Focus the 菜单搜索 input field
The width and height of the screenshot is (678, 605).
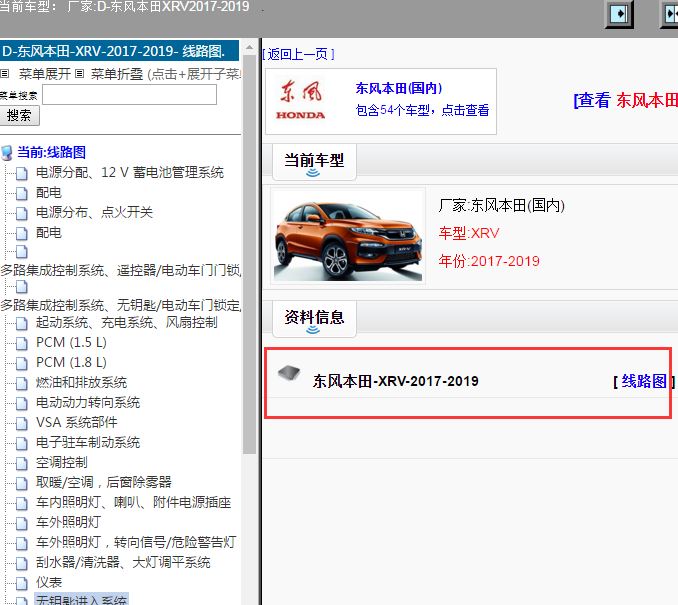129,95
